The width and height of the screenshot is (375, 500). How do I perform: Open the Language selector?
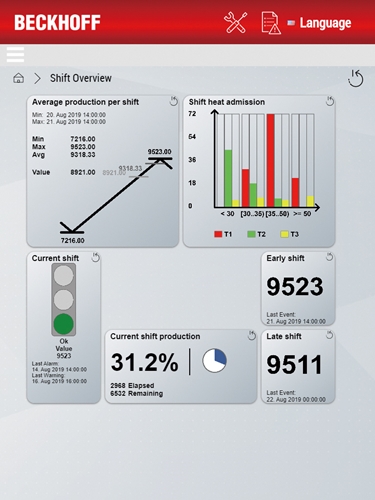[x=319, y=23]
